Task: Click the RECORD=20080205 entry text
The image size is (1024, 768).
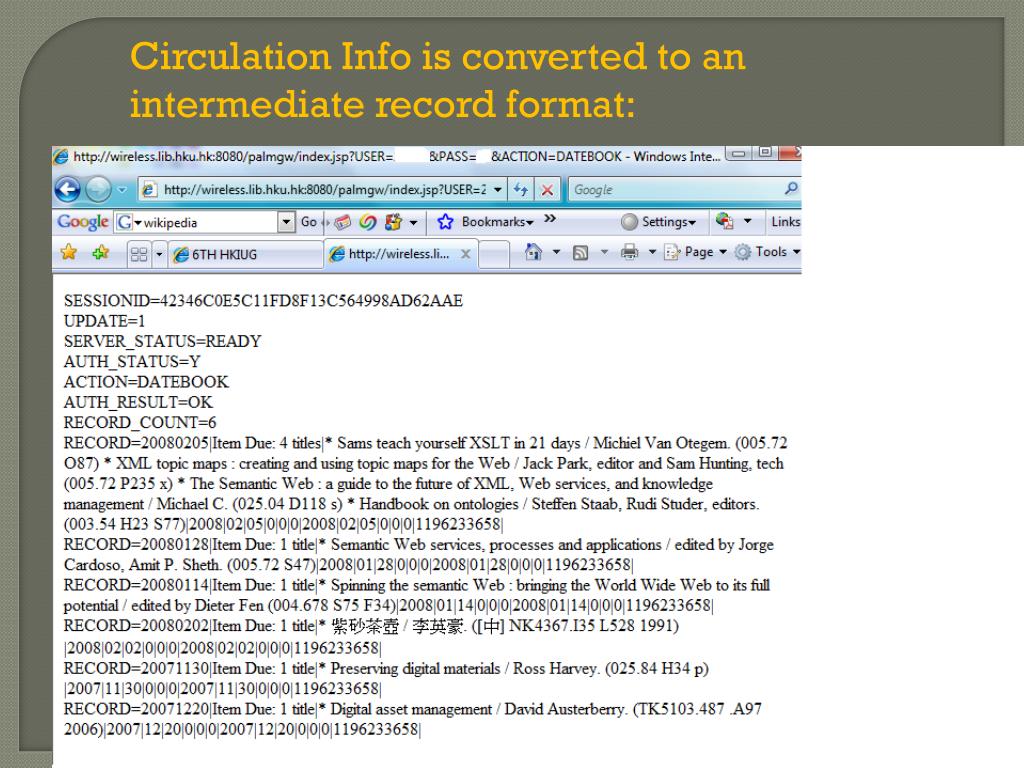Action: pyautogui.click(x=425, y=484)
